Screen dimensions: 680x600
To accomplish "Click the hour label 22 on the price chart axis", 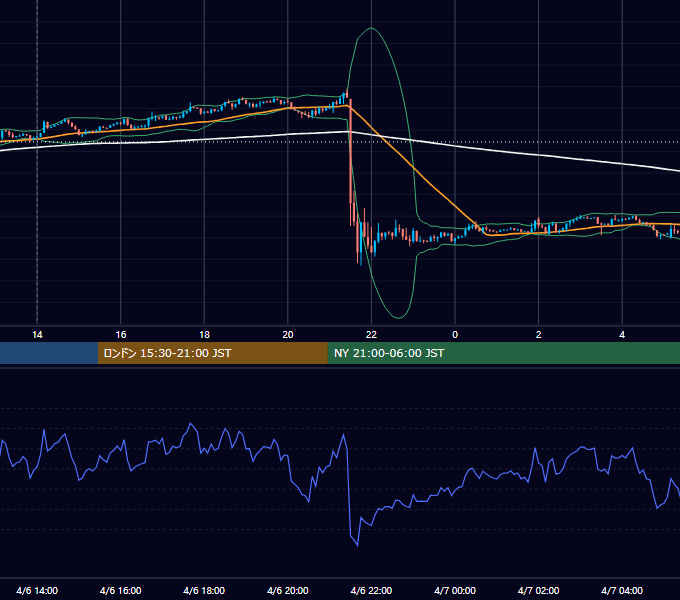I will [371, 335].
